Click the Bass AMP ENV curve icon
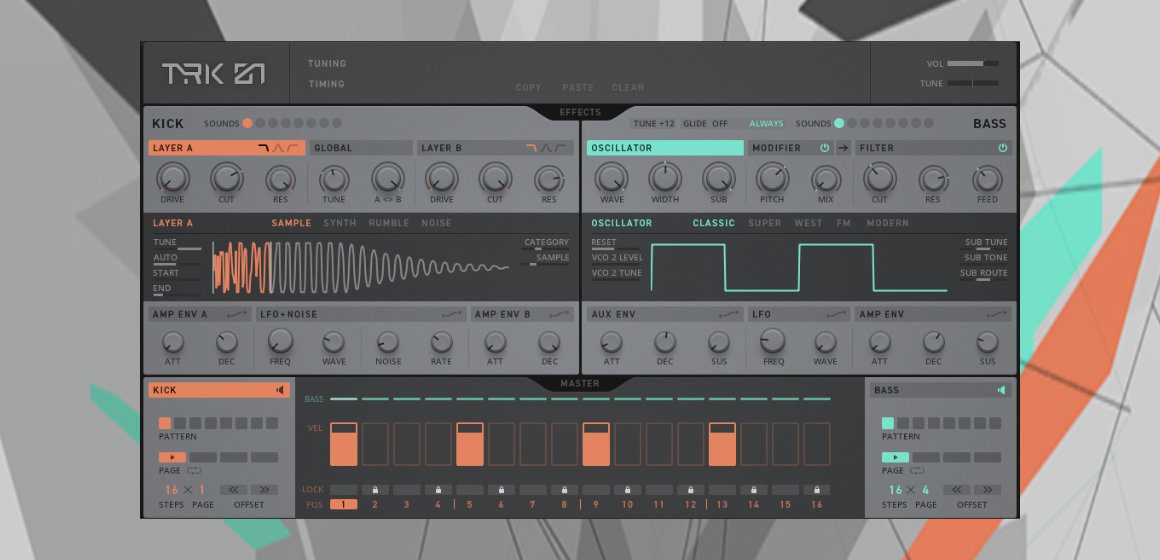This screenshot has width=1160, height=560. (x=998, y=314)
